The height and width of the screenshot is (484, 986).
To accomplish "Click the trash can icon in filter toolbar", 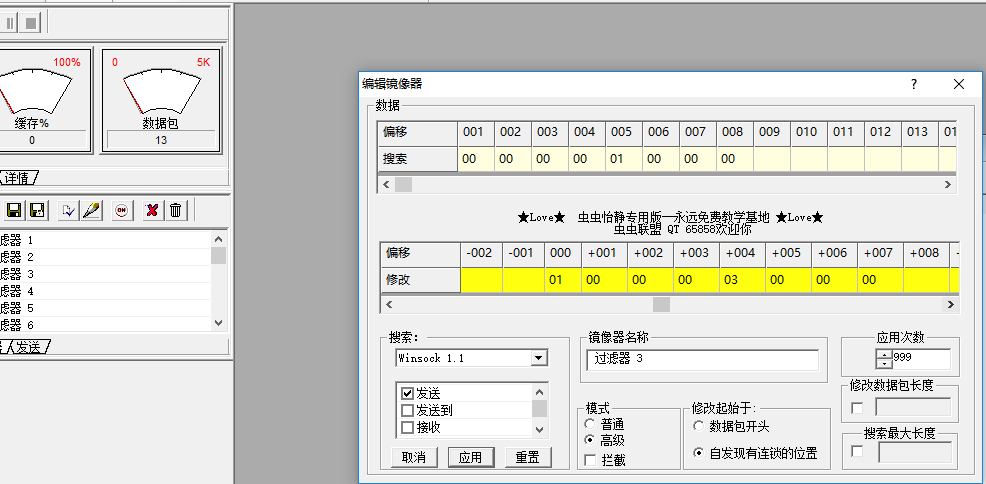I will coord(175,210).
